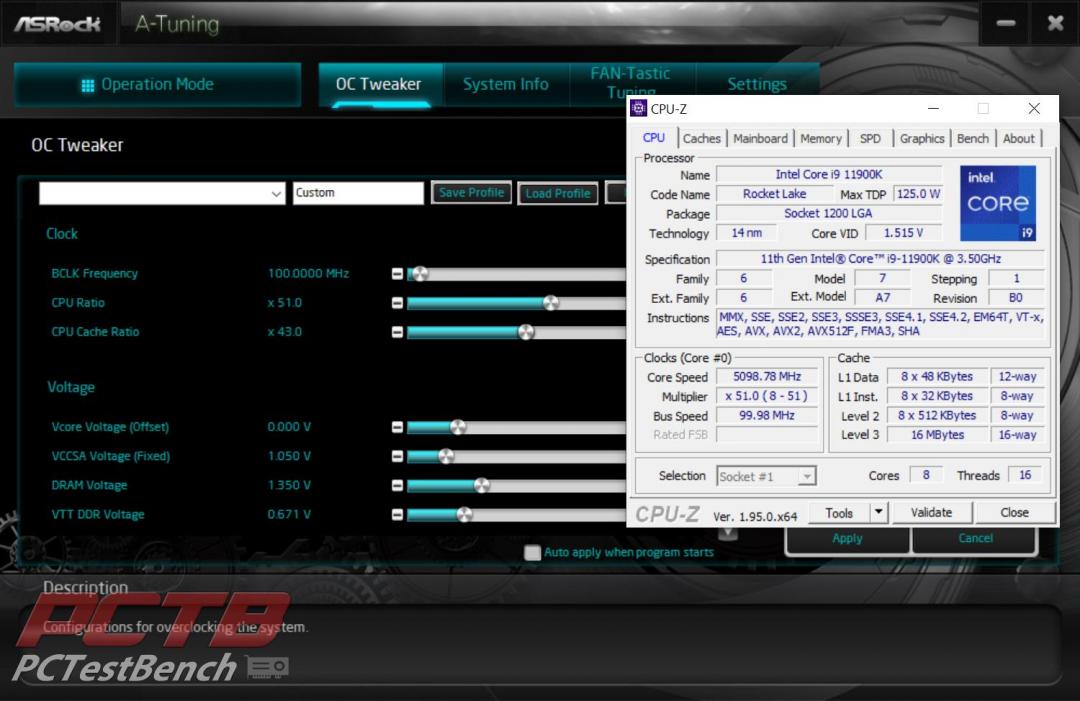Minimize the A-Tuning window
This screenshot has width=1080, height=701.
pos(1006,23)
